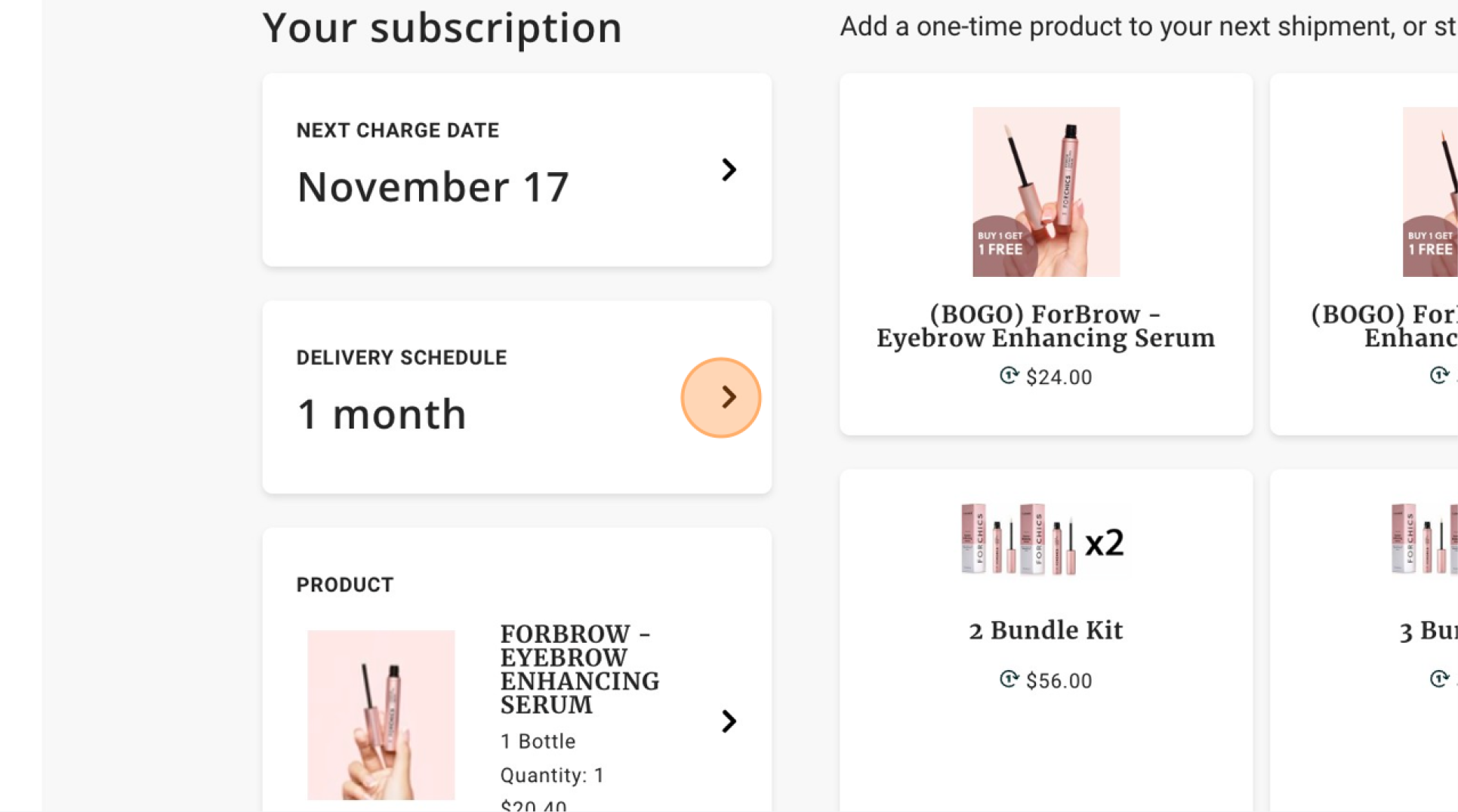Click subscription icon beside $24.00 price

tap(1009, 376)
